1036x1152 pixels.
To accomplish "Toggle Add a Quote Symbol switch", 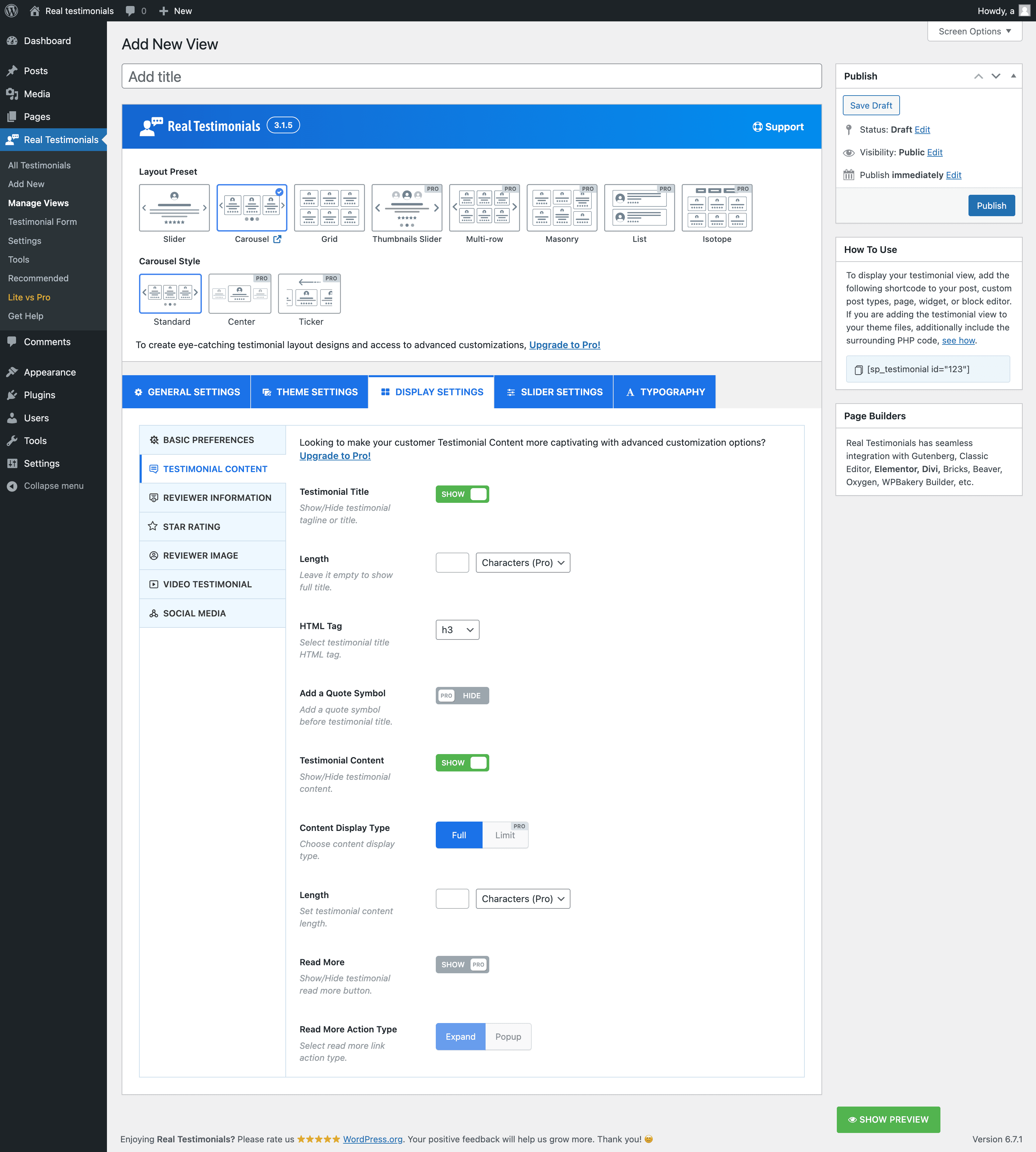I will coord(462,696).
